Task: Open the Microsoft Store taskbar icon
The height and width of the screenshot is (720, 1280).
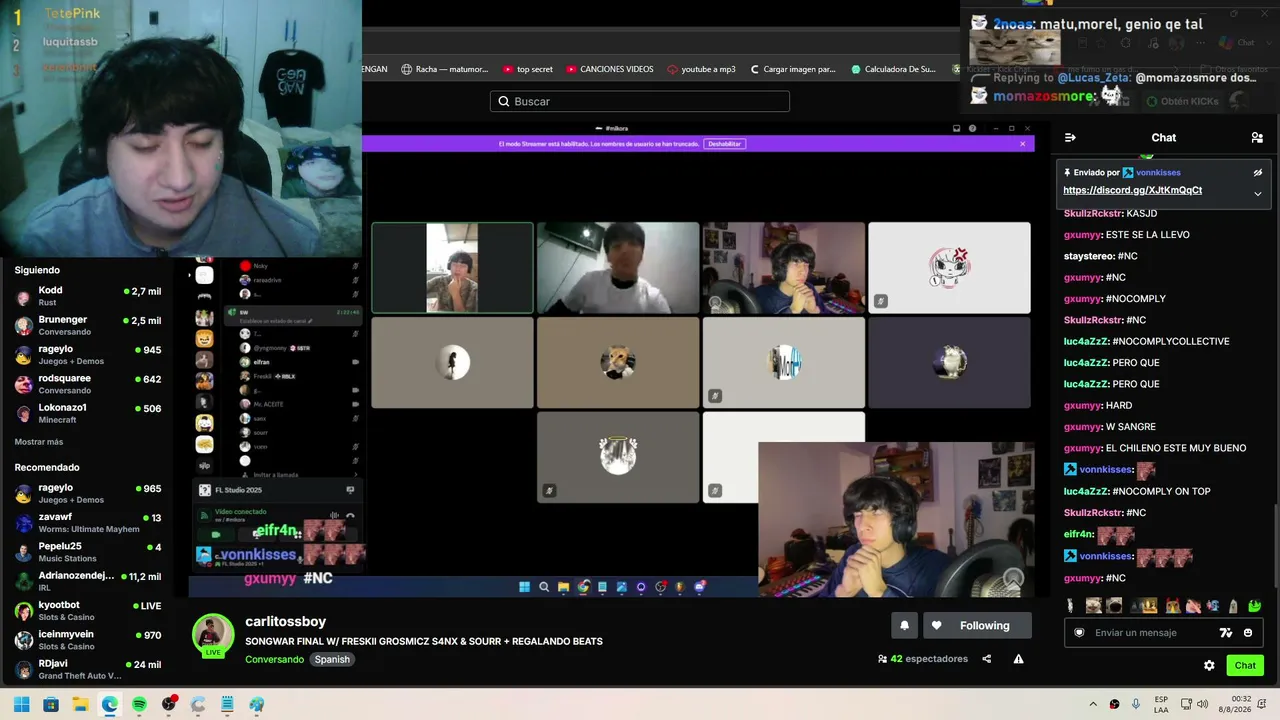Action: [x=51, y=705]
